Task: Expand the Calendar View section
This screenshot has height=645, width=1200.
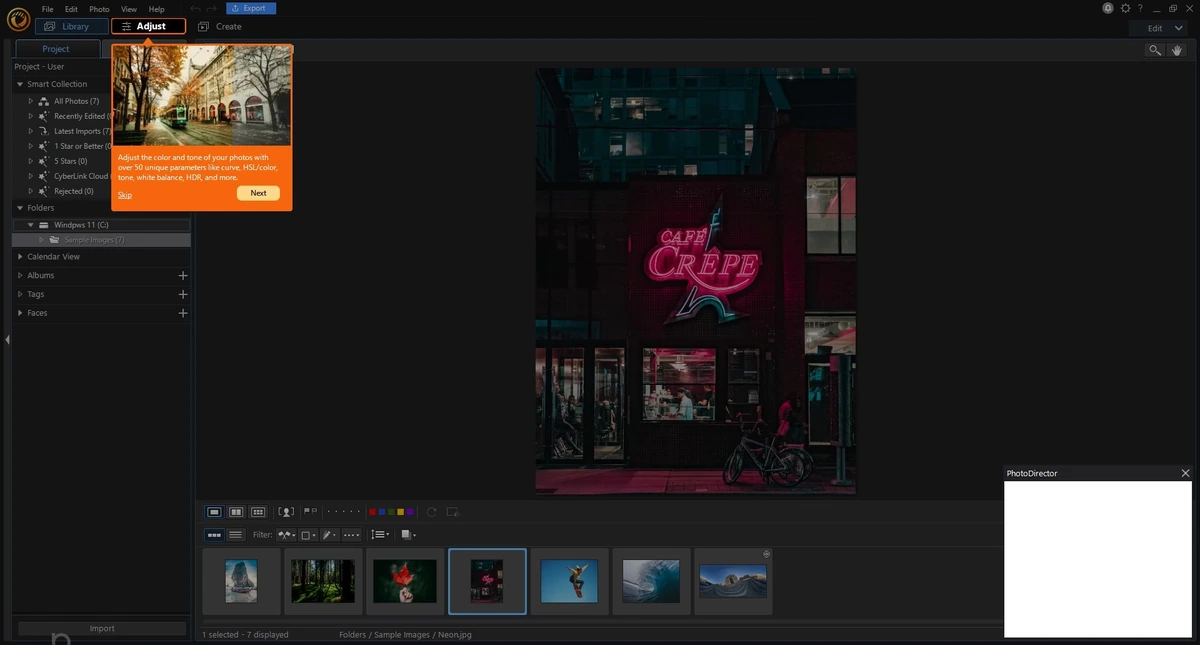Action: point(20,256)
